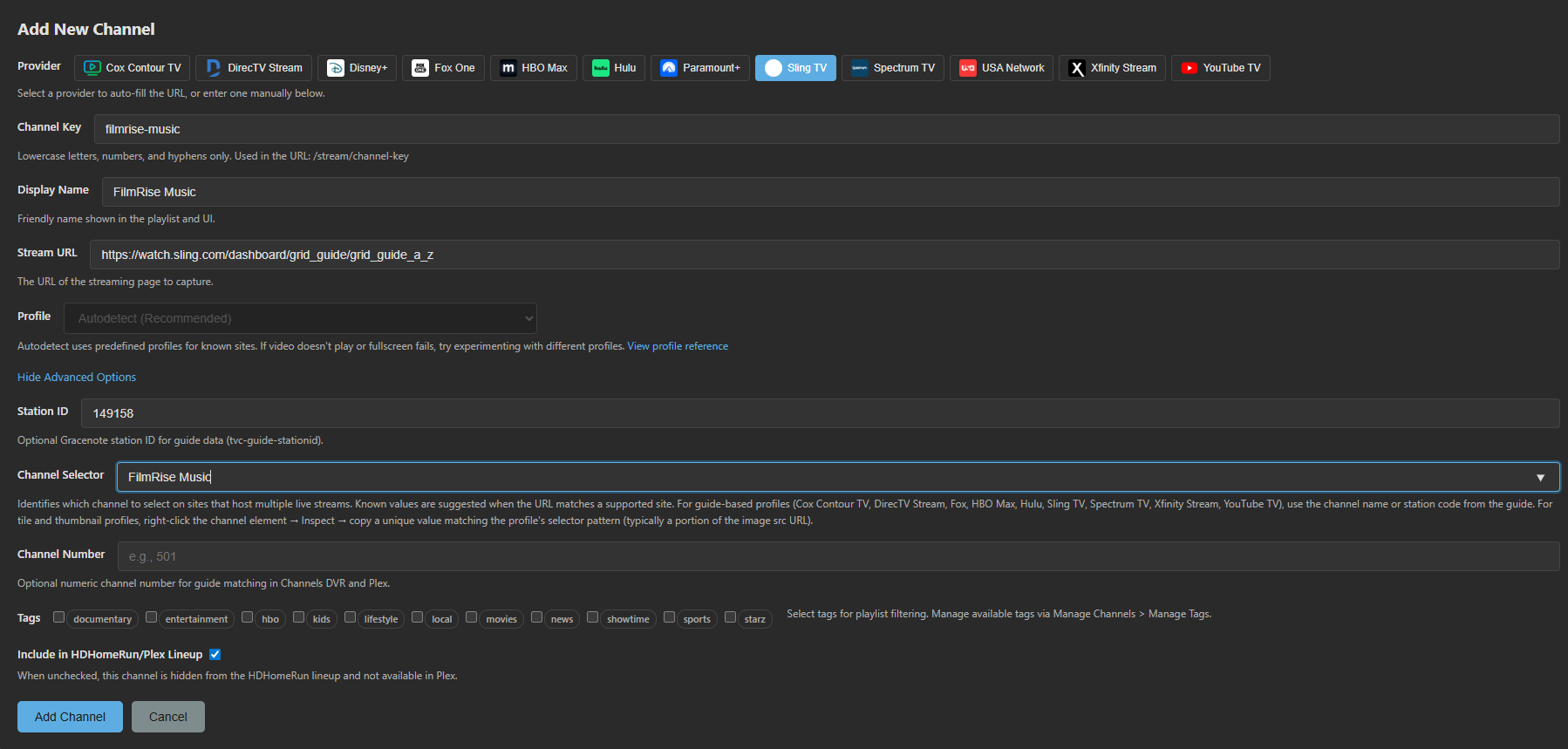Select the Sling TV provider button
The width and height of the screenshot is (1568, 749).
pyautogui.click(x=795, y=68)
